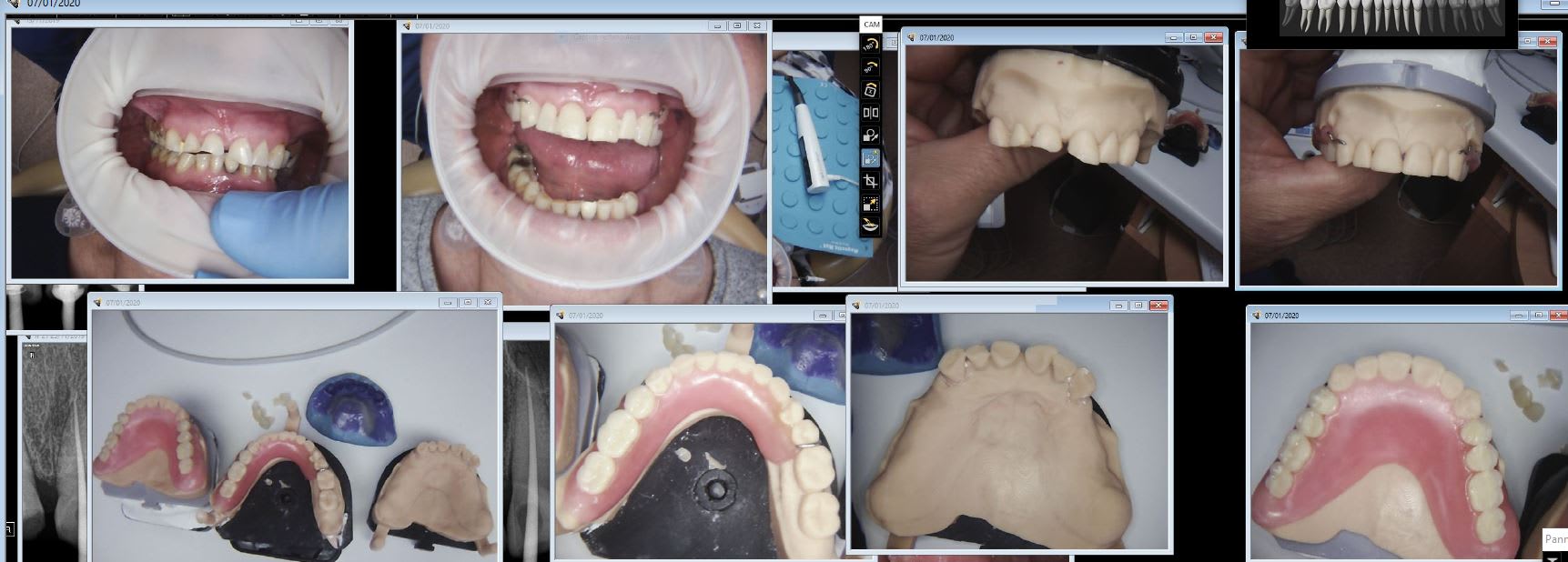Image resolution: width=1568 pixels, height=562 pixels.
Task: Select the smiling patient photo with retractor
Action: pyautogui.click(x=585, y=164)
